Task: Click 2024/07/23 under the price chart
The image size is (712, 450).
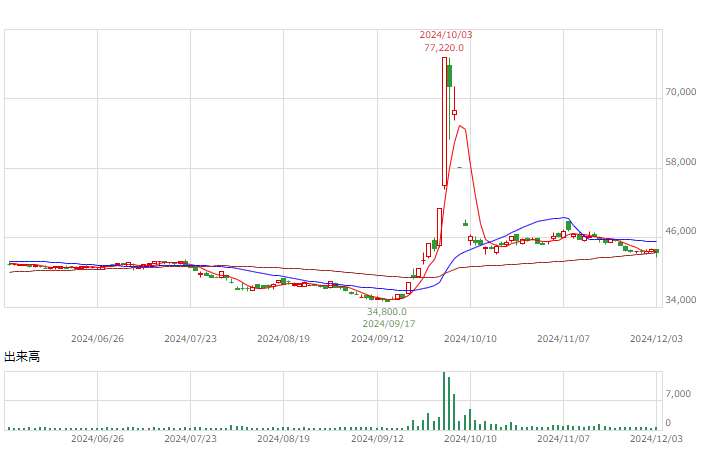Action: [190, 339]
